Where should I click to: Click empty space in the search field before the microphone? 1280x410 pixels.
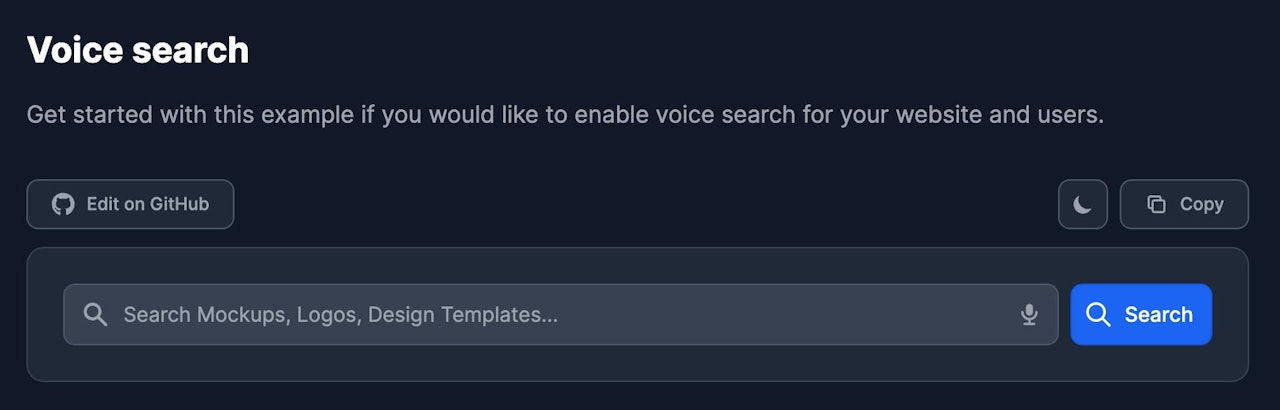click(800, 315)
